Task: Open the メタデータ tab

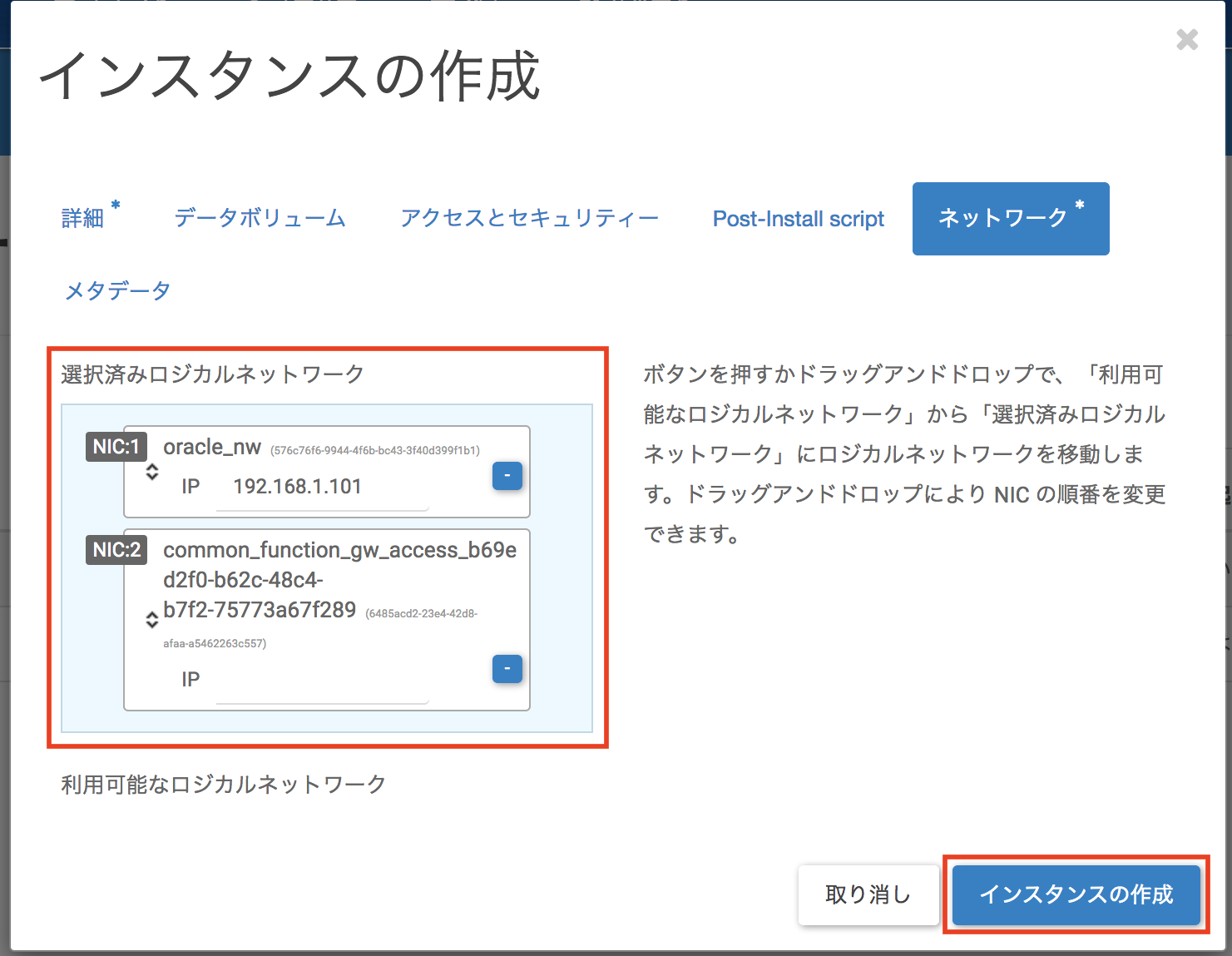Action: (116, 290)
